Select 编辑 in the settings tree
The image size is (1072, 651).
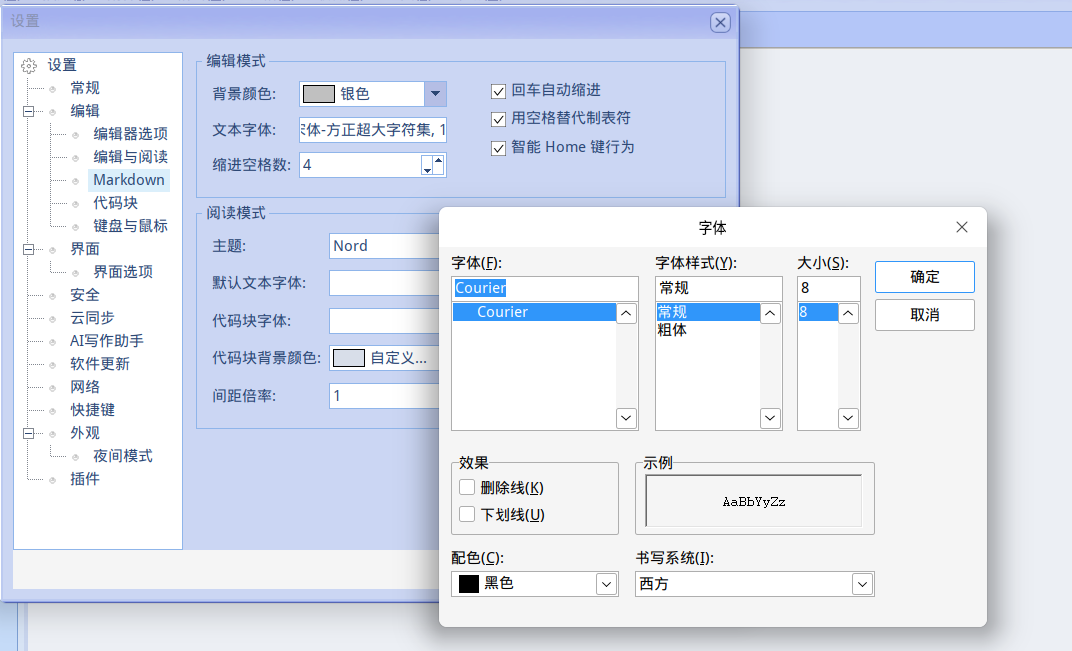(x=85, y=111)
